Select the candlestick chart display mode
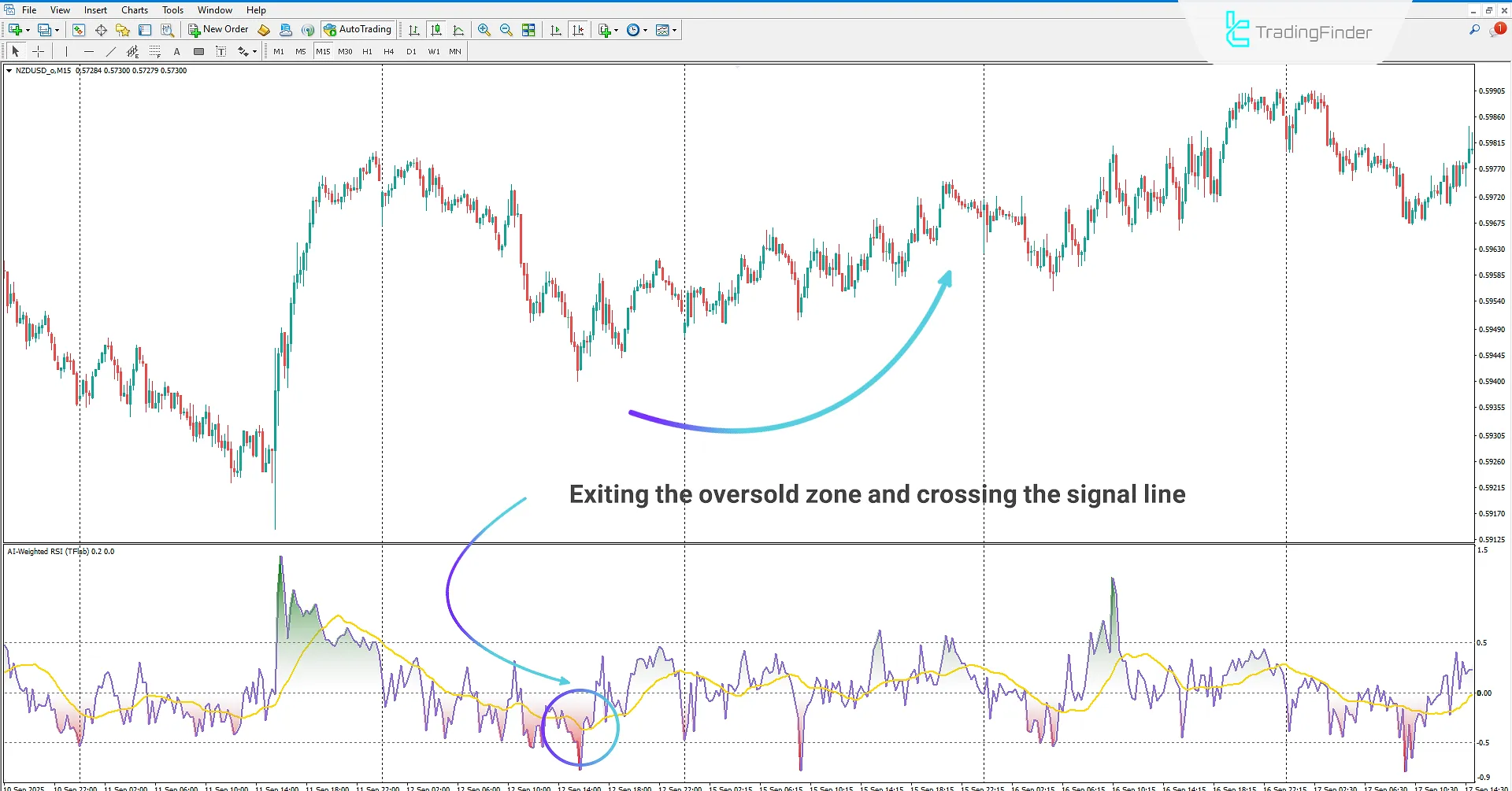Screen dimensions: 1512x791 pyautogui.click(x=436, y=30)
